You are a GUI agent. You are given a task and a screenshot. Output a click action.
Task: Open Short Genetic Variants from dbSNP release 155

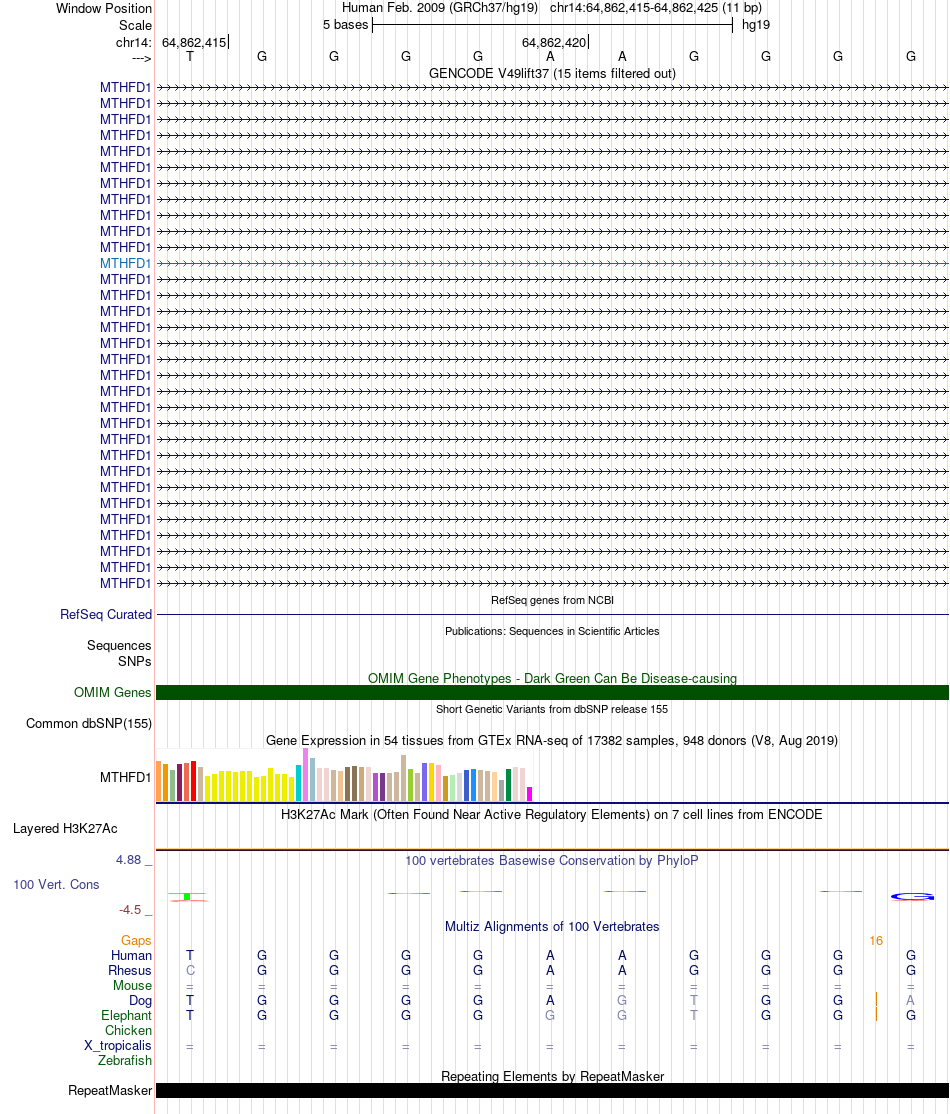552,709
